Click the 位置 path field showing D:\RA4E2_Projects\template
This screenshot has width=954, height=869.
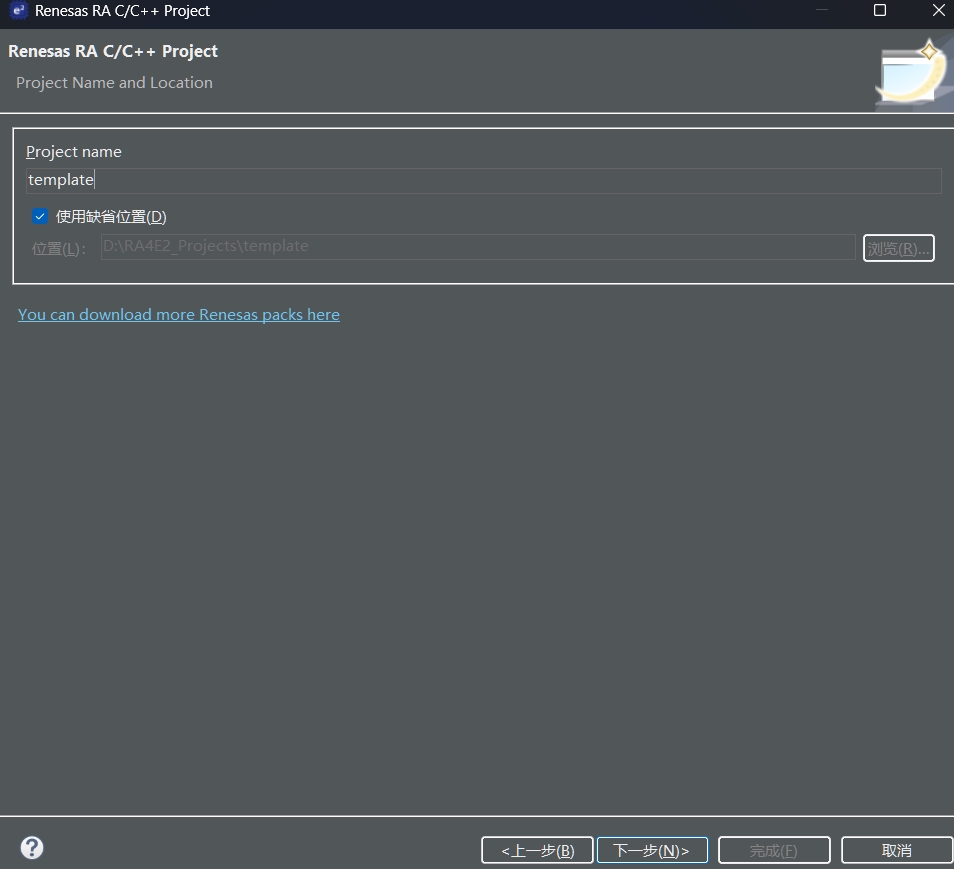click(x=477, y=246)
